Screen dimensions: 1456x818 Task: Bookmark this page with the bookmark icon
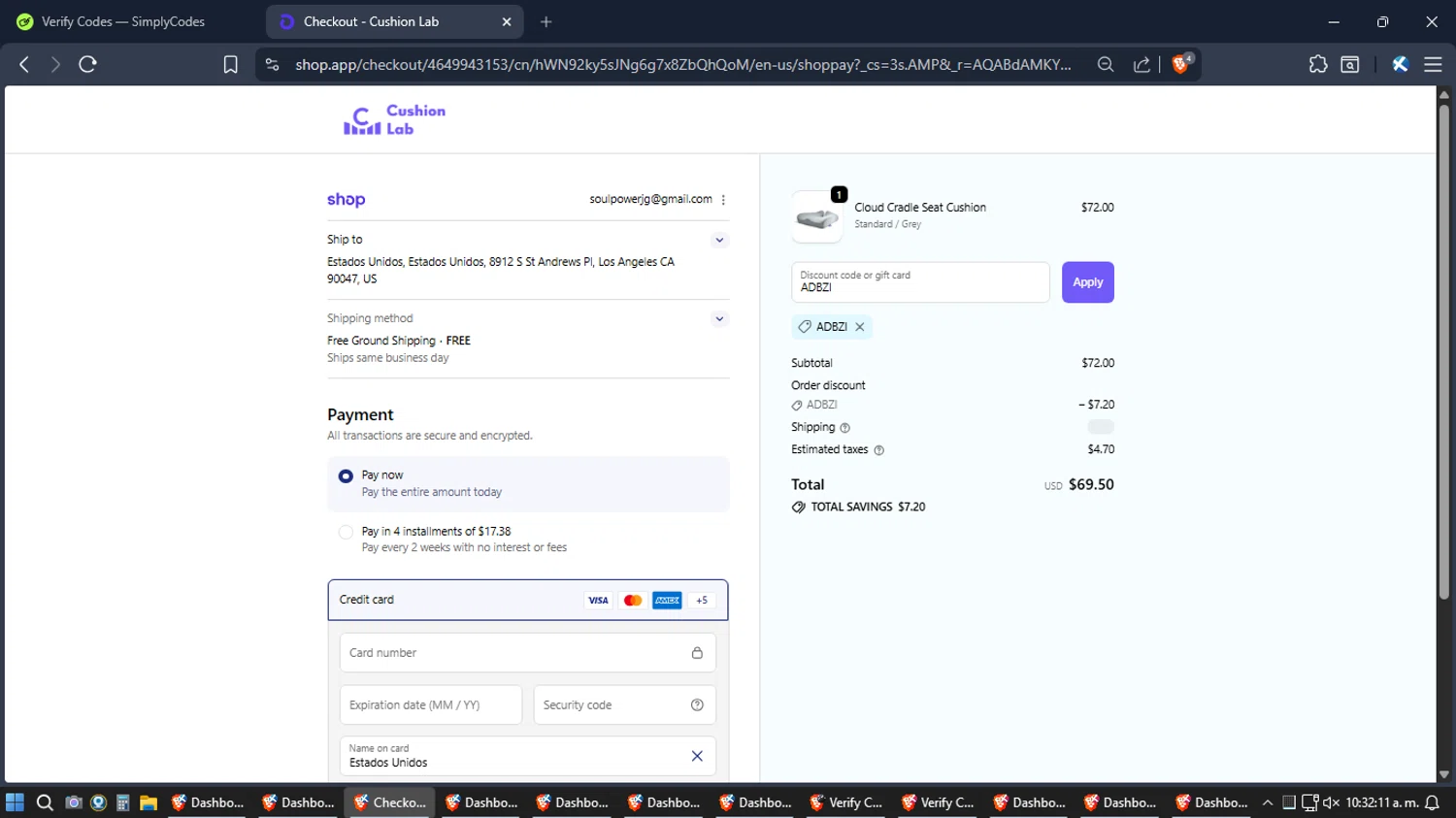230,64
